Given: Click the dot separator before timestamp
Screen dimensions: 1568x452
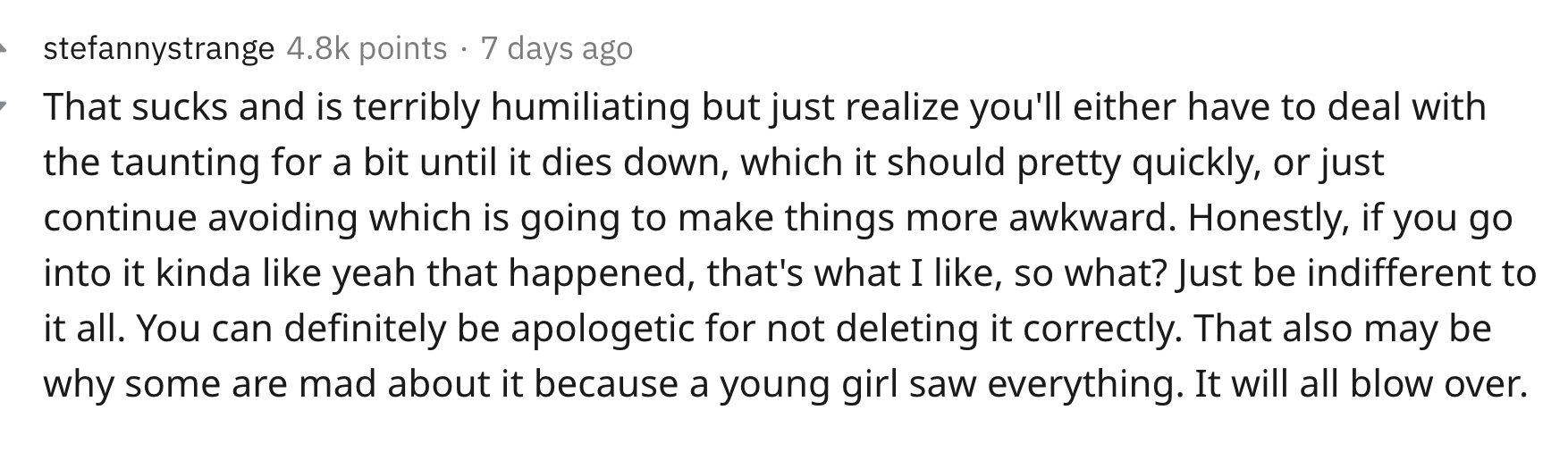Looking at the screenshot, I should point(464,48).
